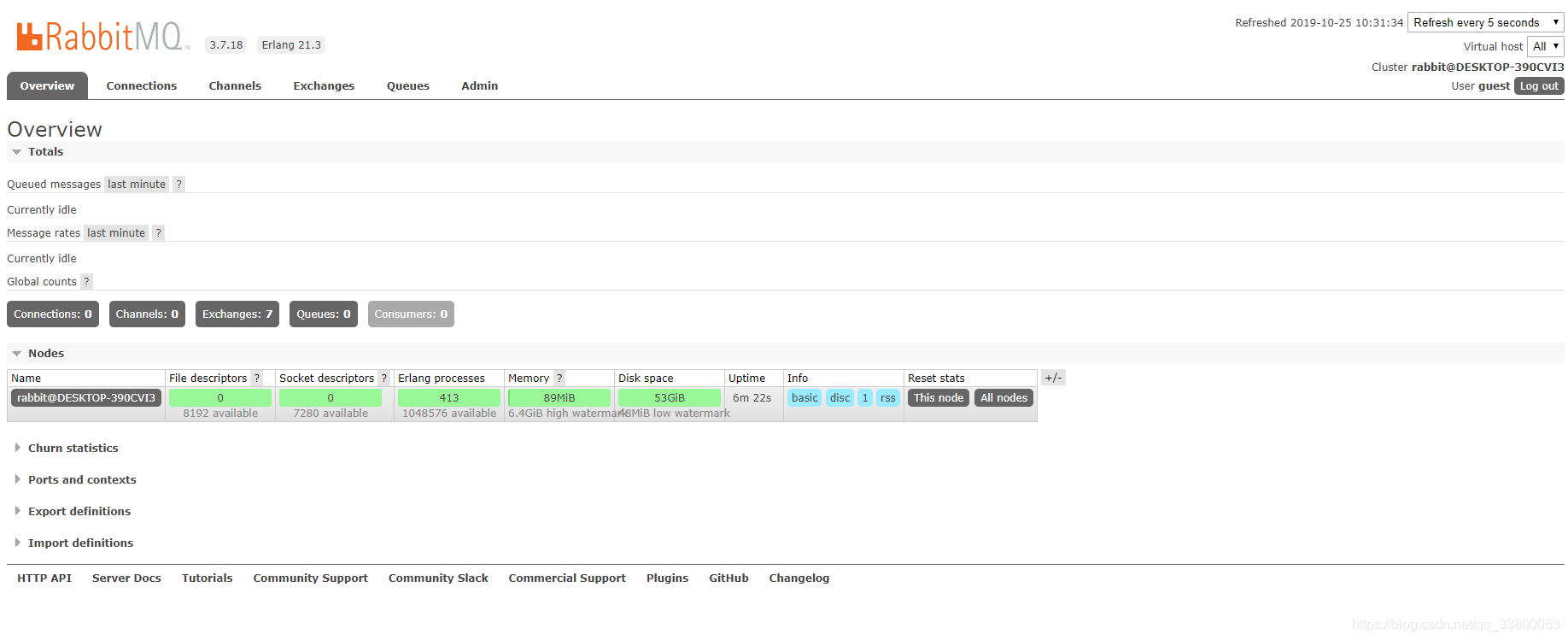This screenshot has height=640, width=1568.
Task: Open help for Queued messages
Action: (x=178, y=185)
